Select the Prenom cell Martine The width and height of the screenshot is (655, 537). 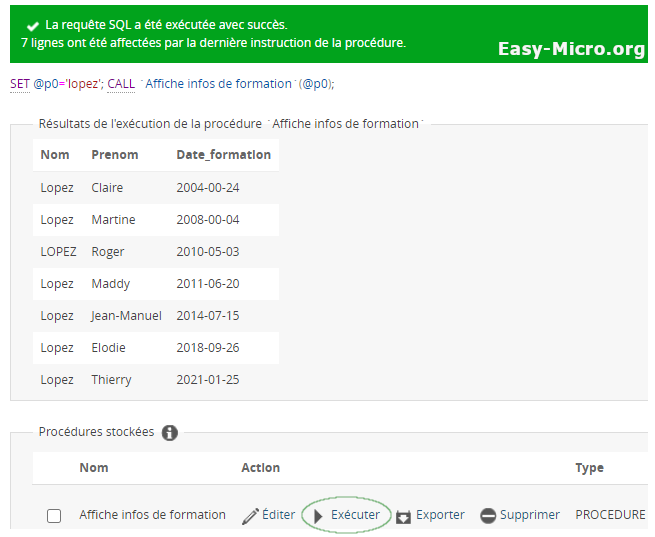(113, 220)
